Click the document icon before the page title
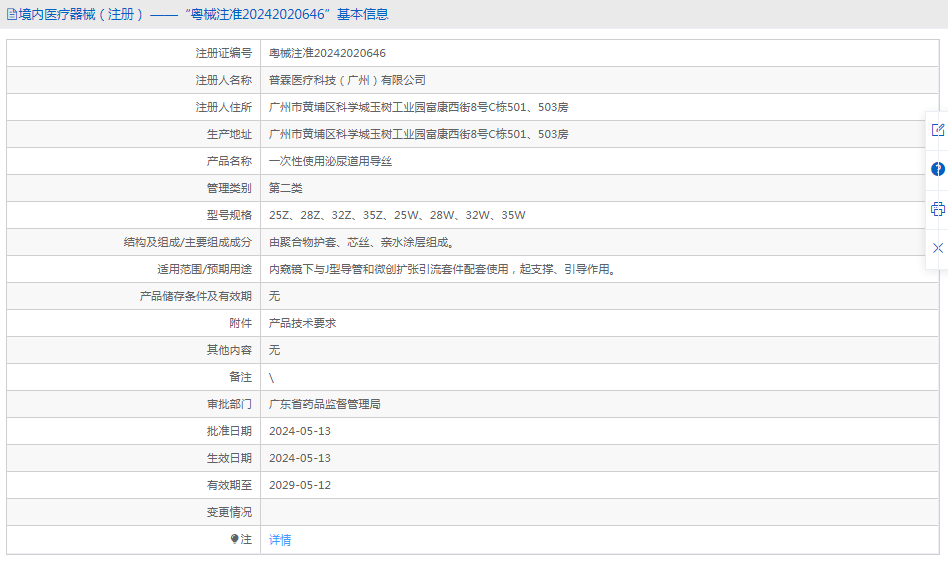This screenshot has width=948, height=565. pyautogui.click(x=11, y=15)
